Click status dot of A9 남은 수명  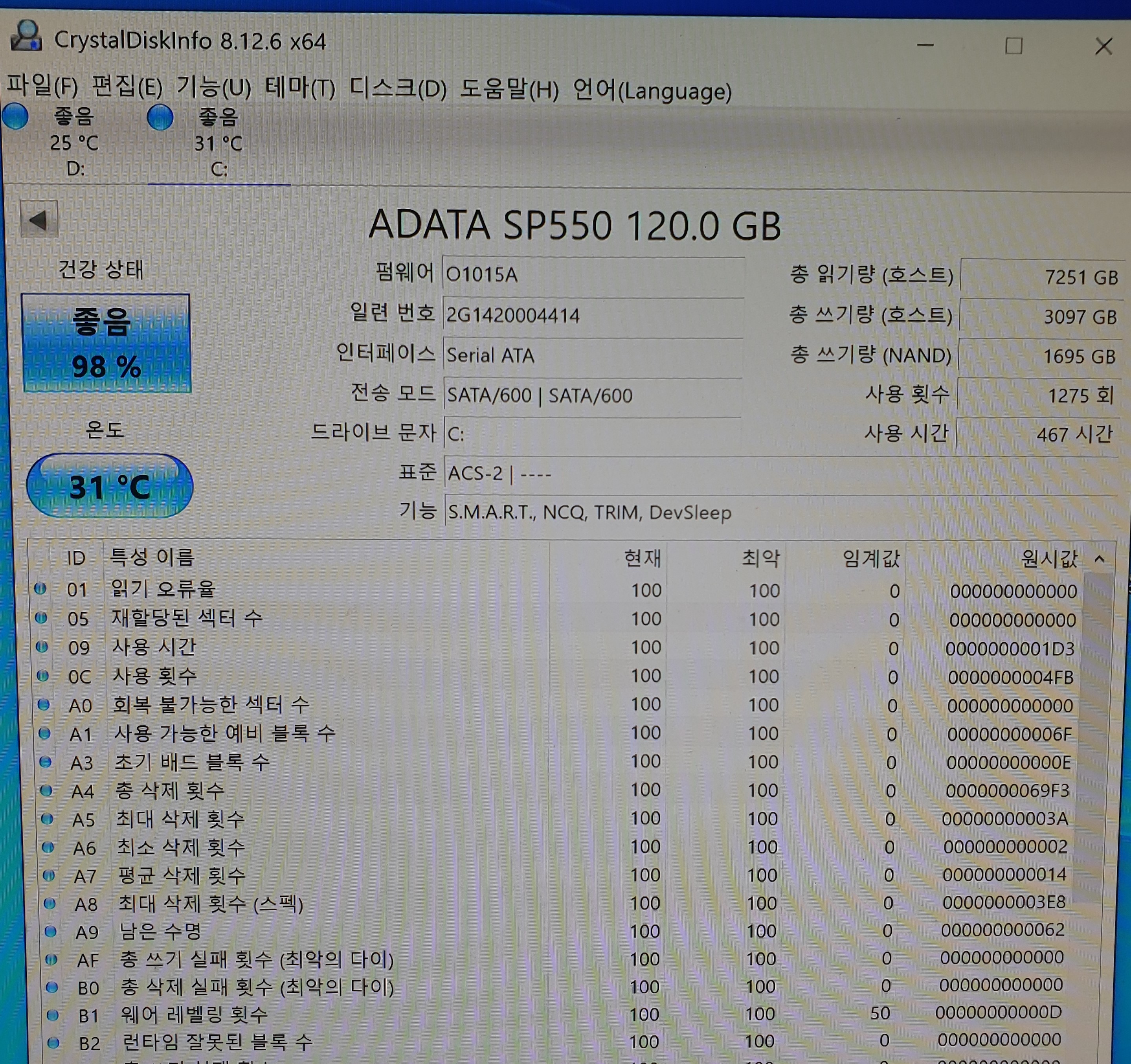coord(51,931)
